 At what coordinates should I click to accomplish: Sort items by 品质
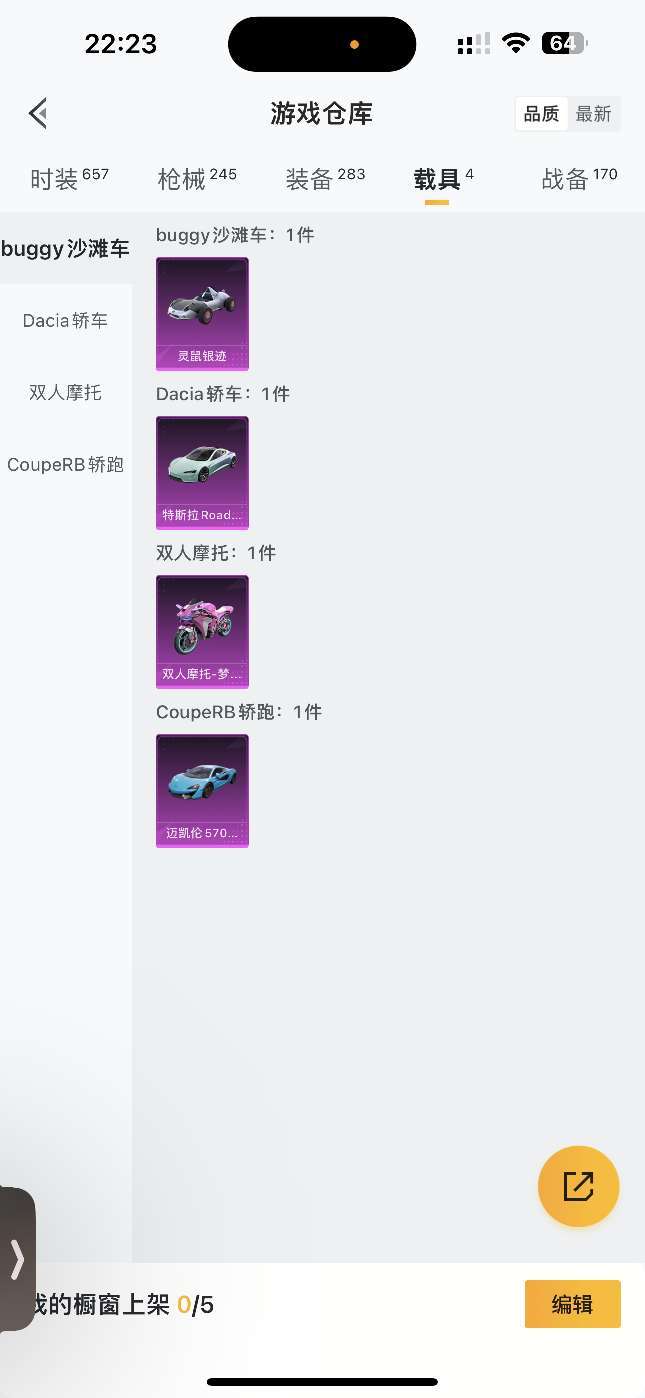click(x=542, y=114)
